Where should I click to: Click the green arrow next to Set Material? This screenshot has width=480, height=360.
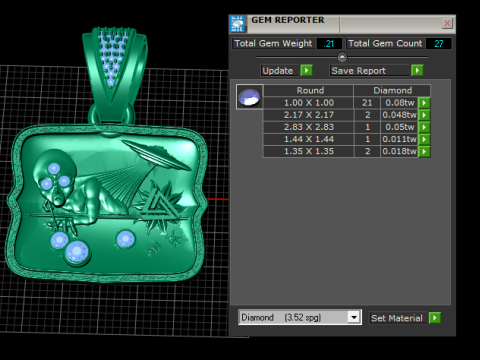pos(435,318)
